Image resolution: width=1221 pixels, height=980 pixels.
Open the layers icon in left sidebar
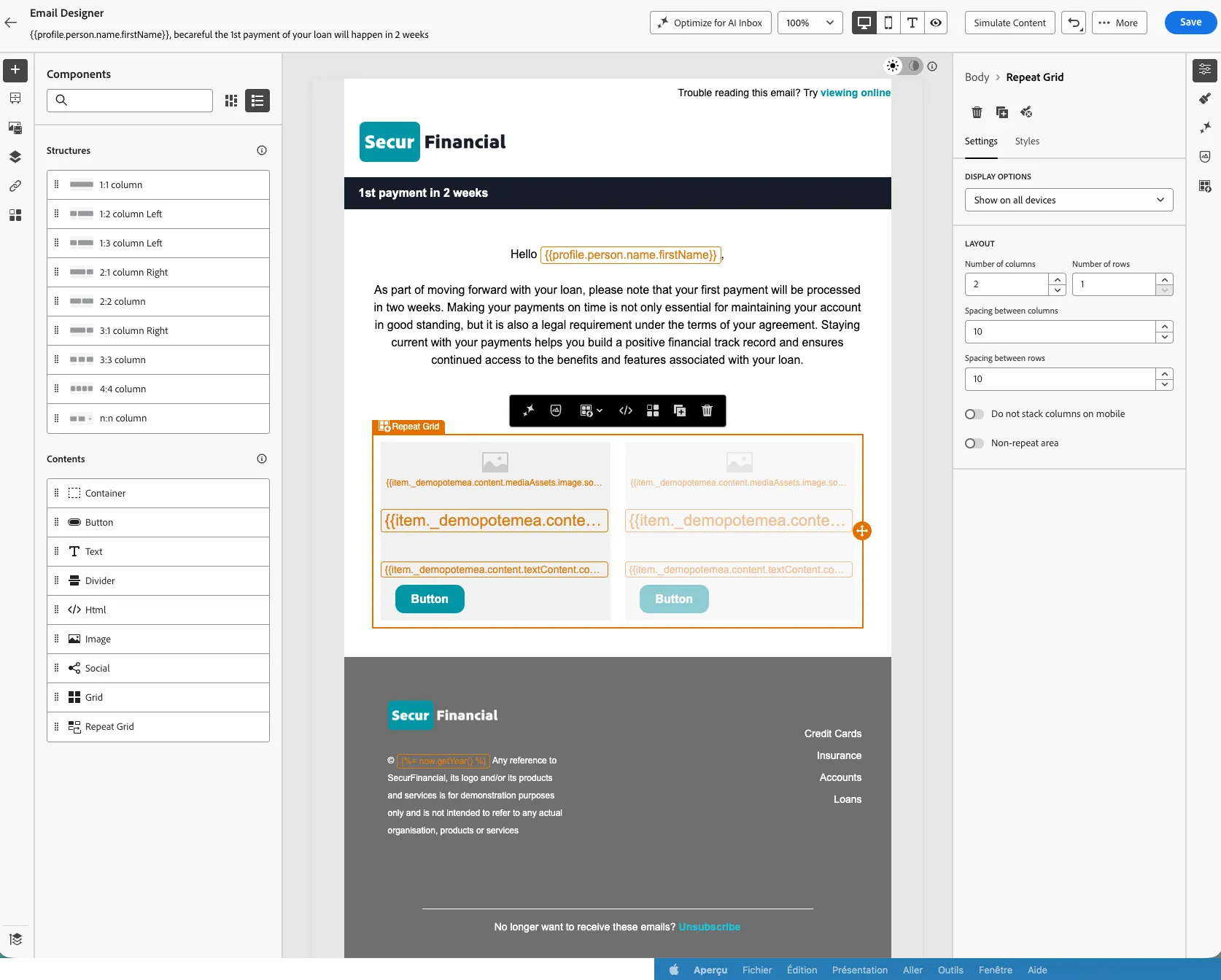[x=15, y=157]
